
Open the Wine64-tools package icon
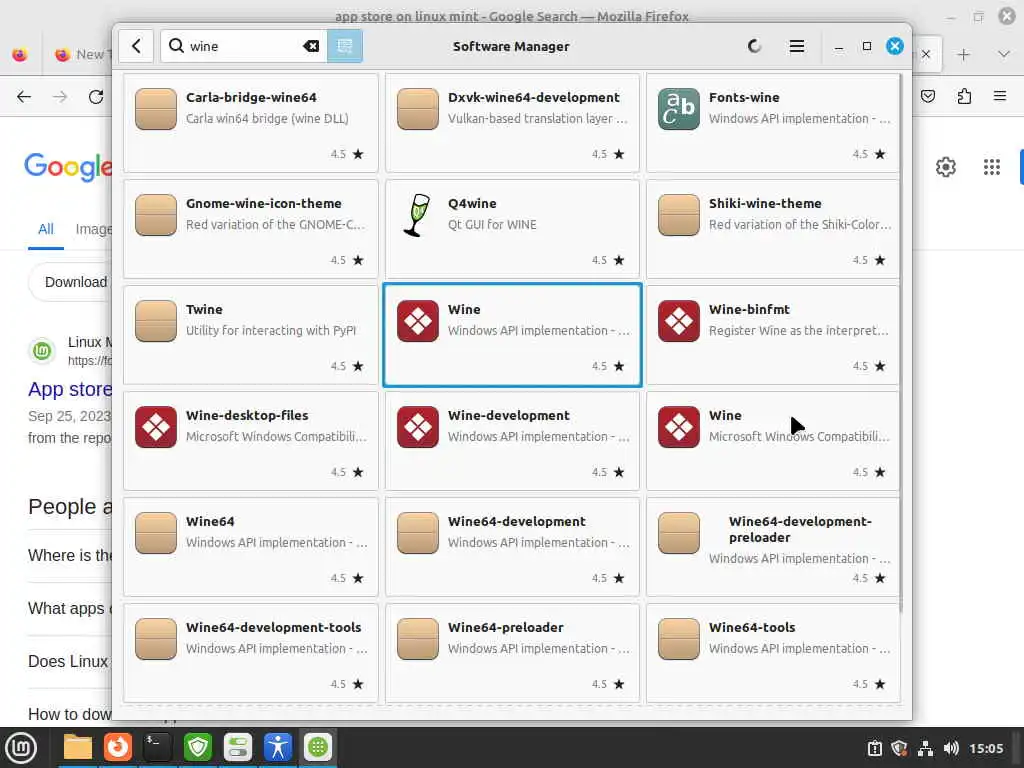679,639
